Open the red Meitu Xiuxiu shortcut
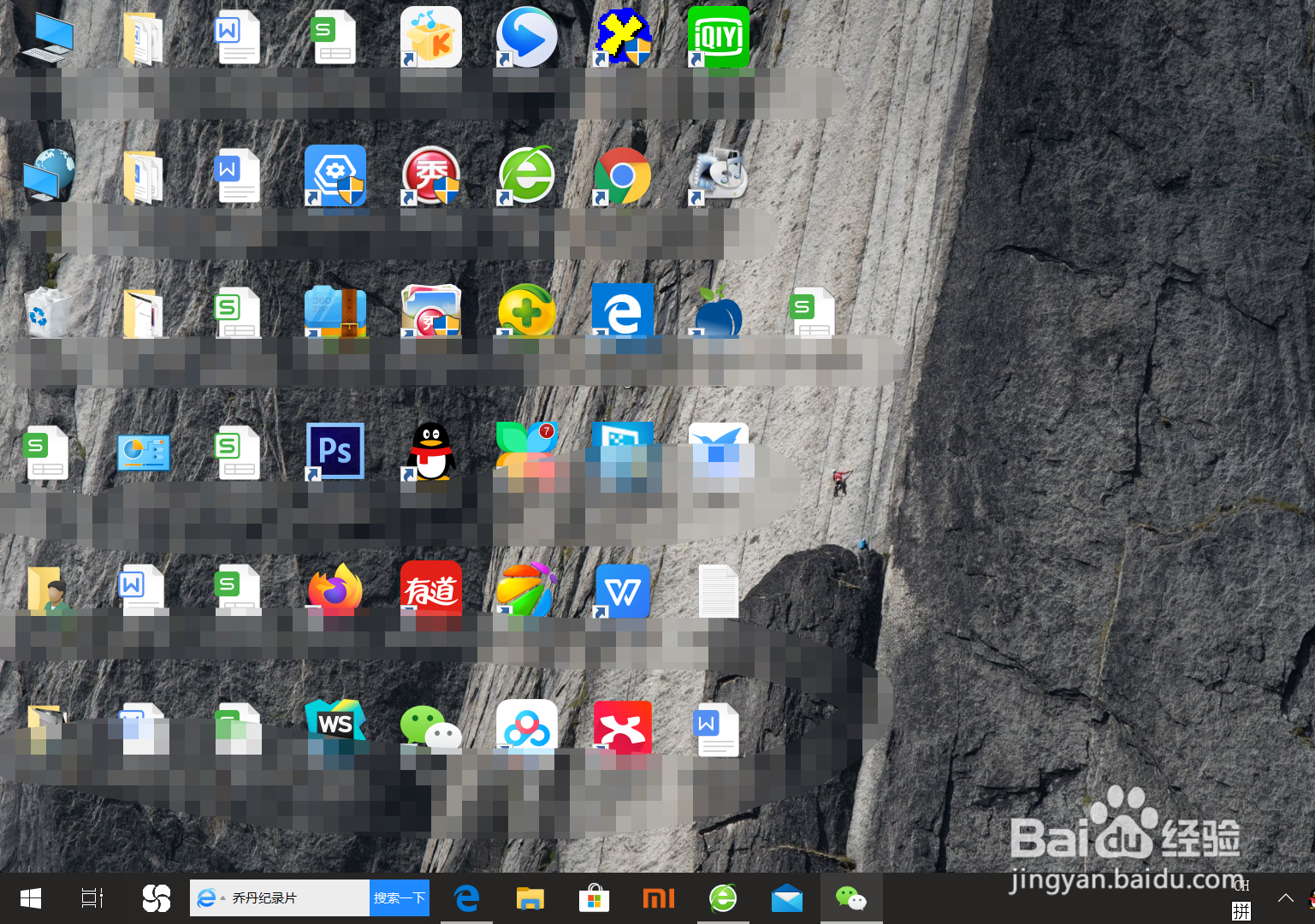The image size is (1315, 924). (431, 175)
